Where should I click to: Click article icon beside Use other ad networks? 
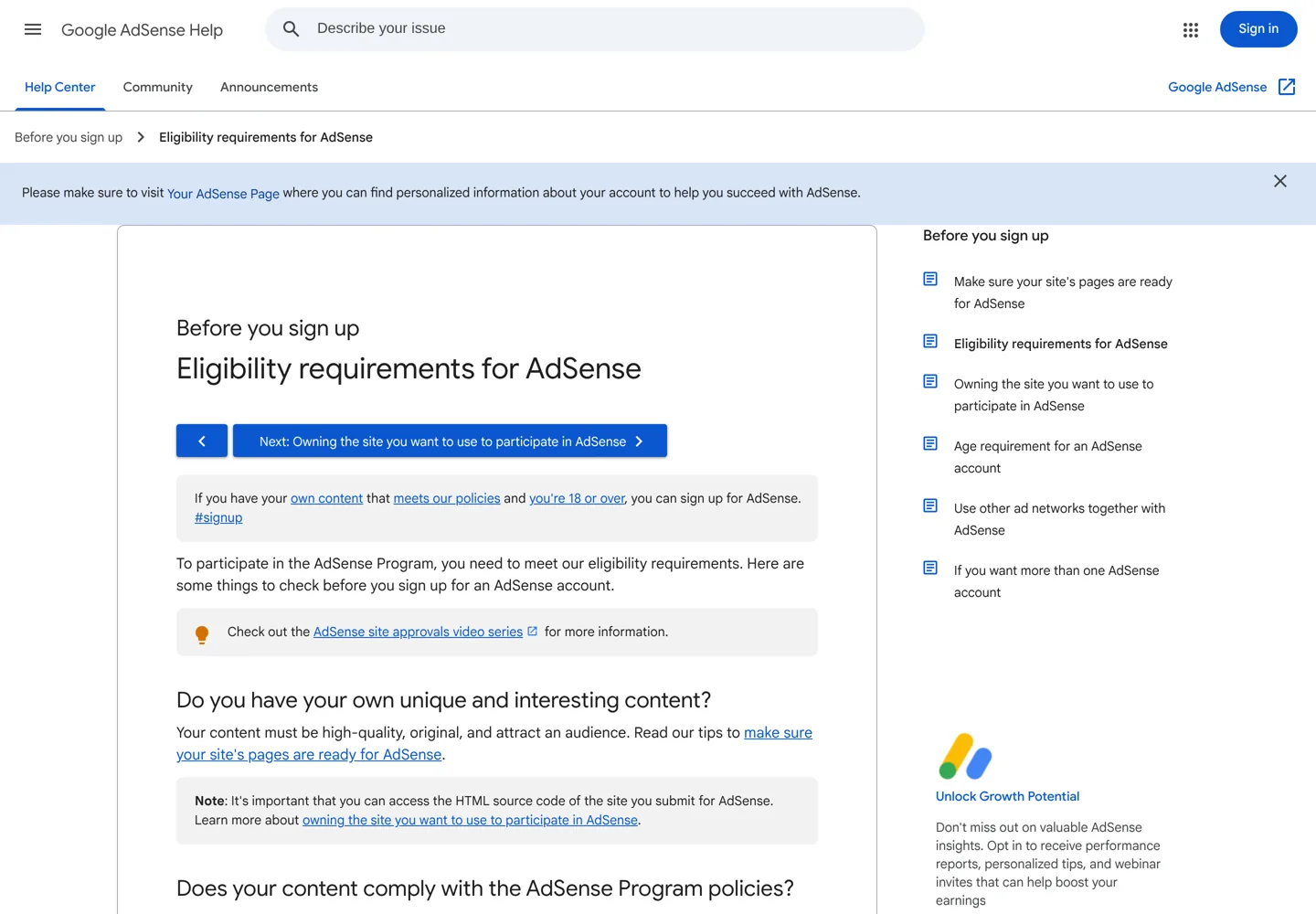point(930,505)
